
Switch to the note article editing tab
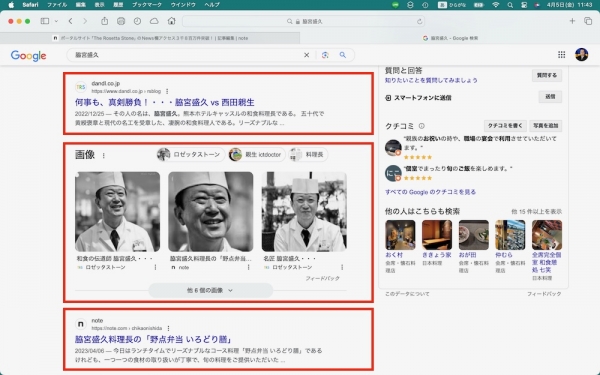(150, 38)
